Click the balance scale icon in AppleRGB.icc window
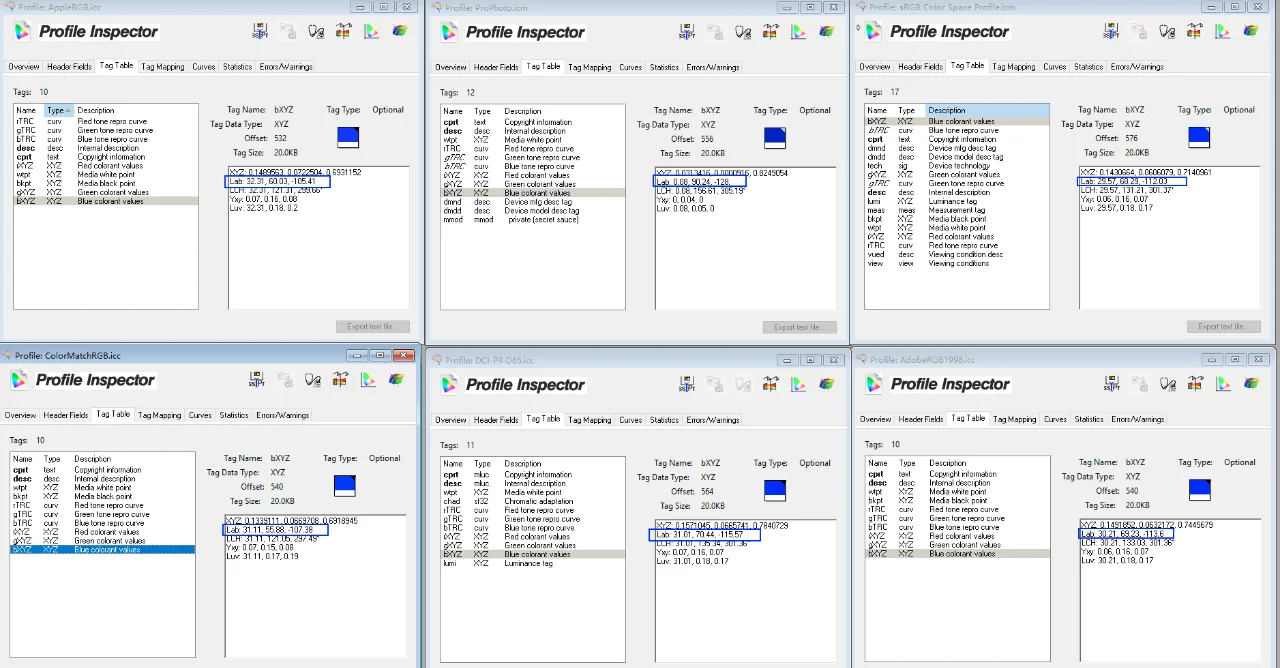The image size is (1280, 668). pyautogui.click(x=343, y=31)
